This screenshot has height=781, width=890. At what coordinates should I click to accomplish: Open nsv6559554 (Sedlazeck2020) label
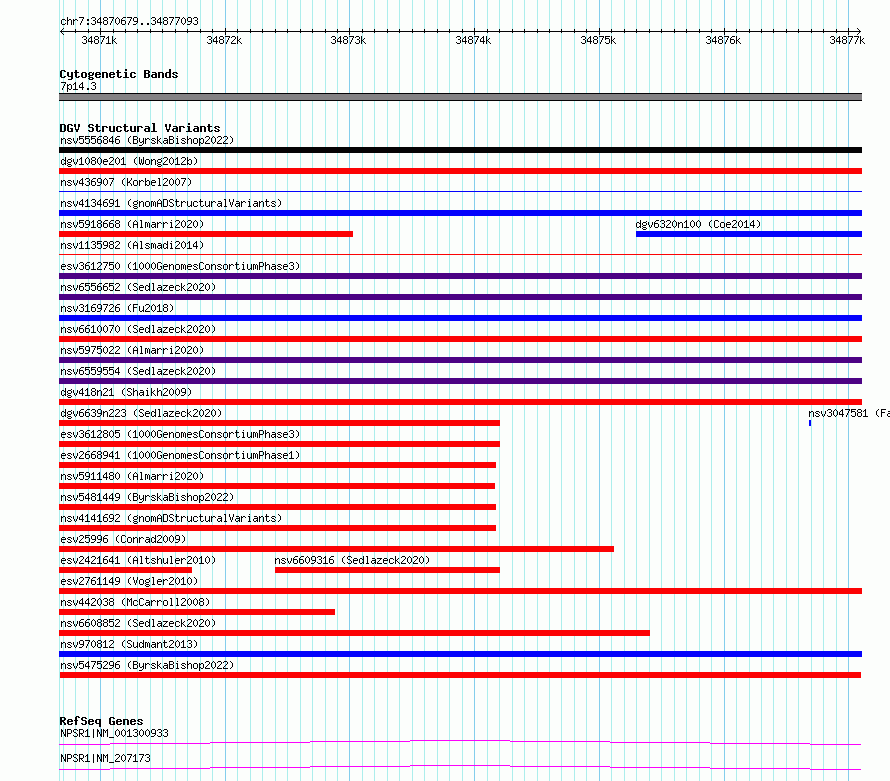tap(138, 371)
